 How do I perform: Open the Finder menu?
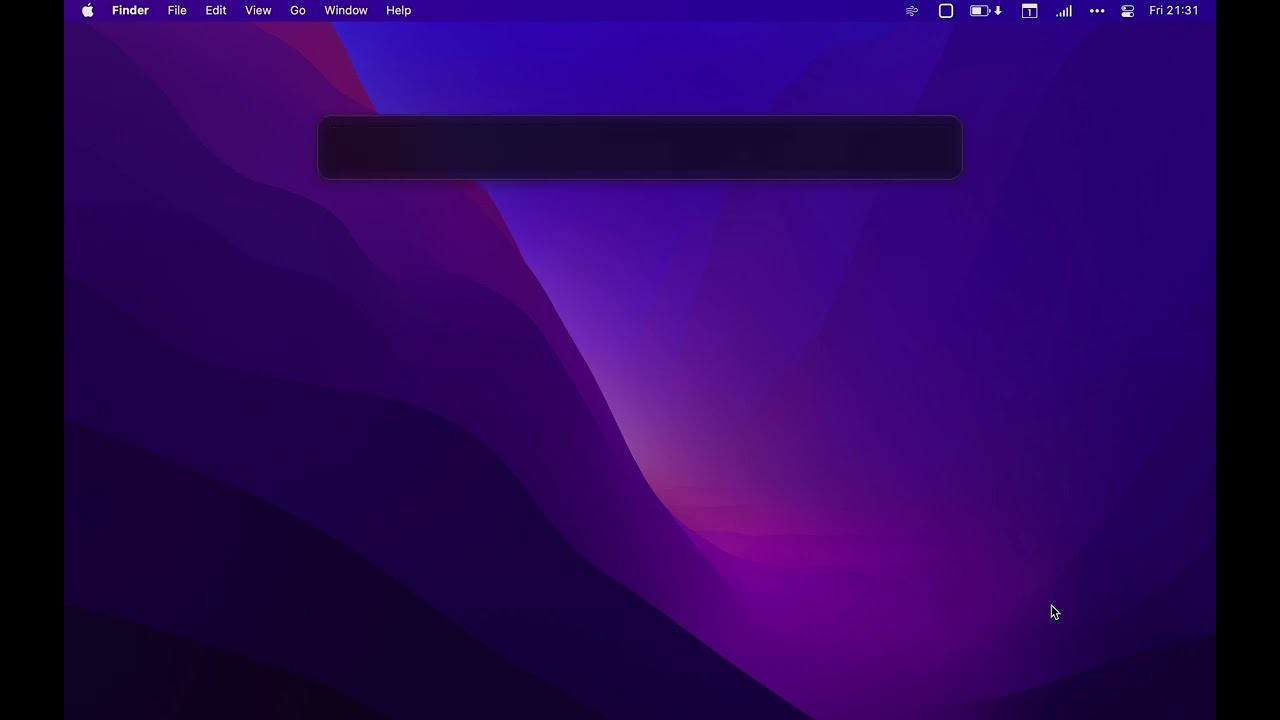(x=130, y=11)
